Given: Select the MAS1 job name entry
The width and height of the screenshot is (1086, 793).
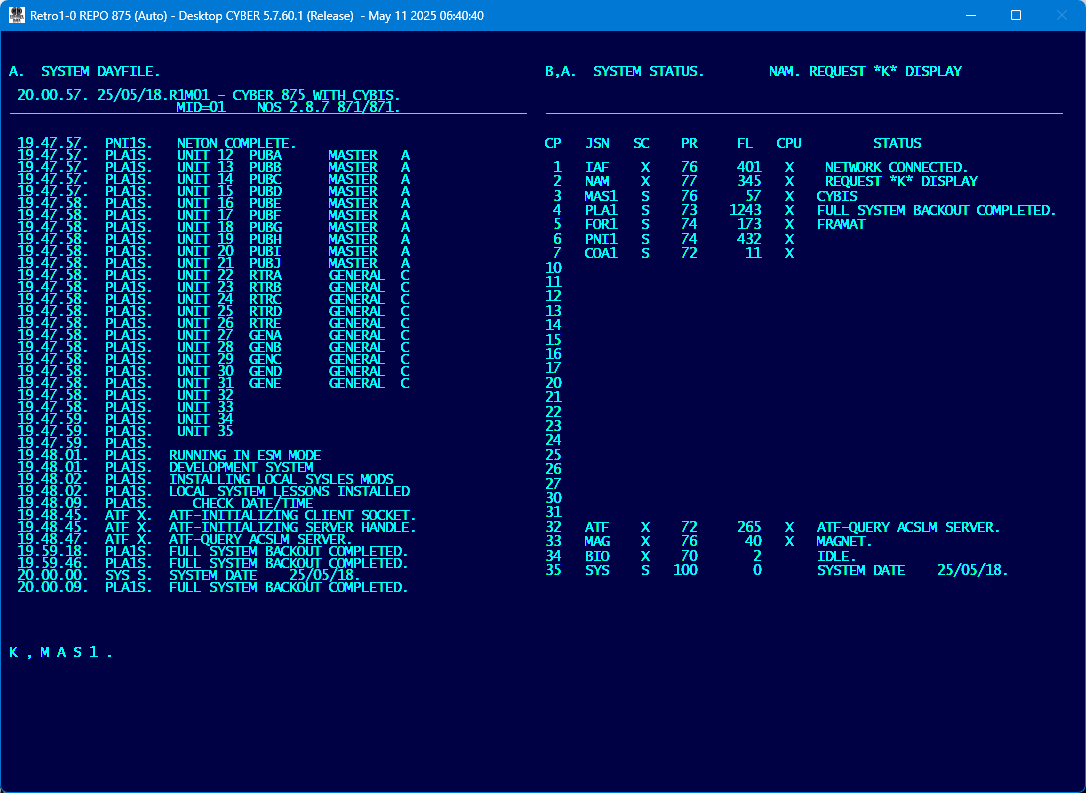Looking at the screenshot, I should coord(601,197).
